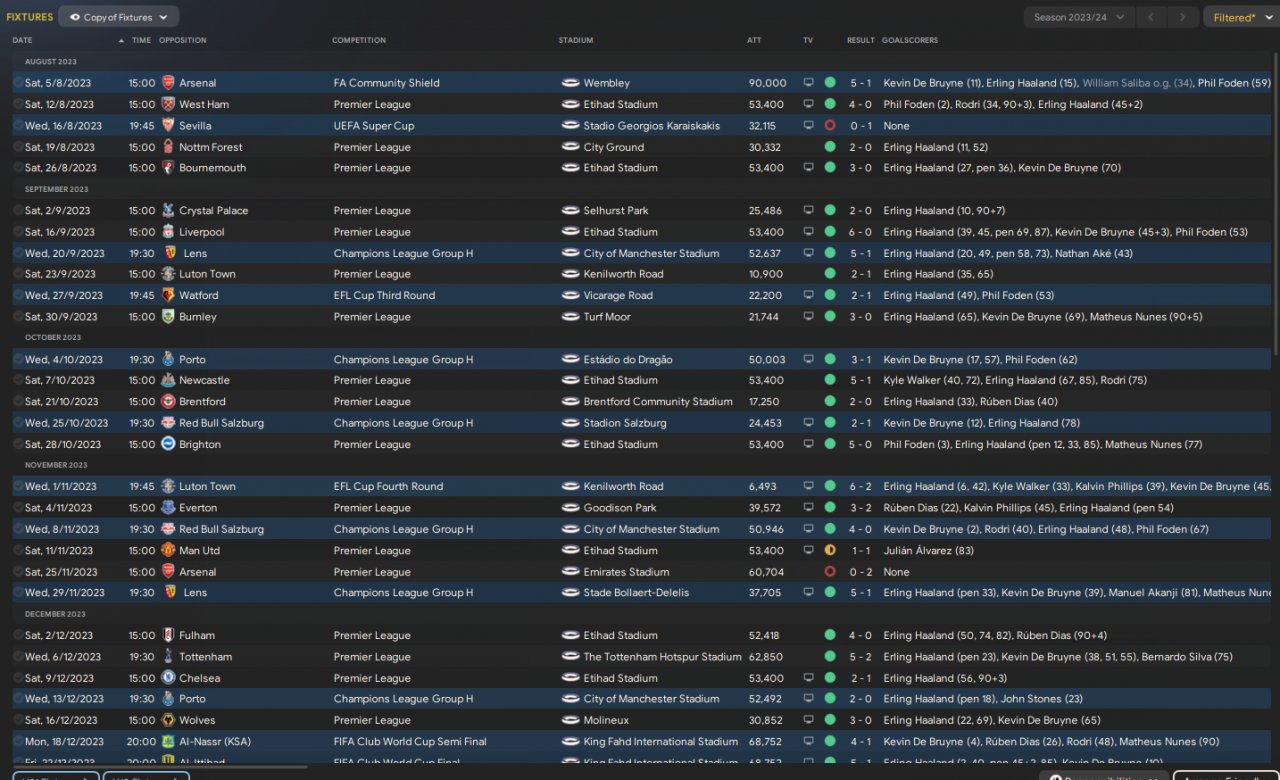
Task: Click the TV icon in the Arsenal Community Shield row
Action: [x=808, y=83]
